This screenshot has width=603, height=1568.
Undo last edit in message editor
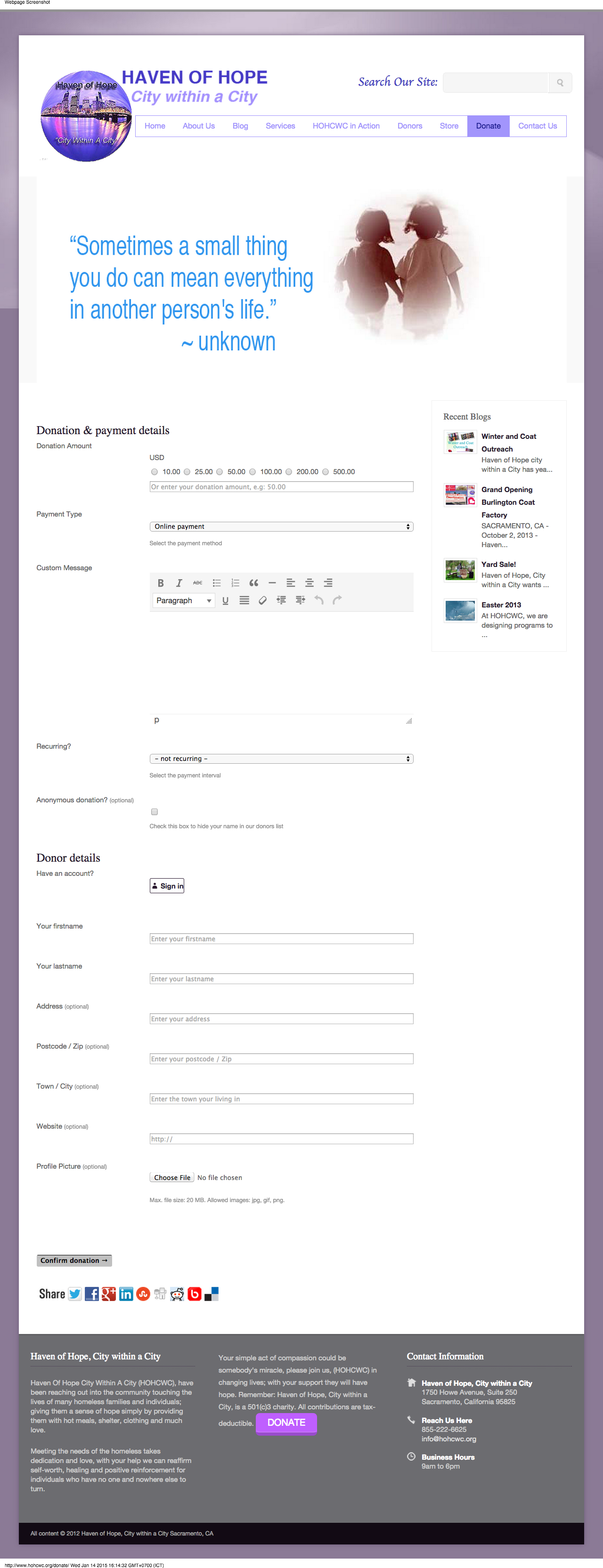coord(318,600)
